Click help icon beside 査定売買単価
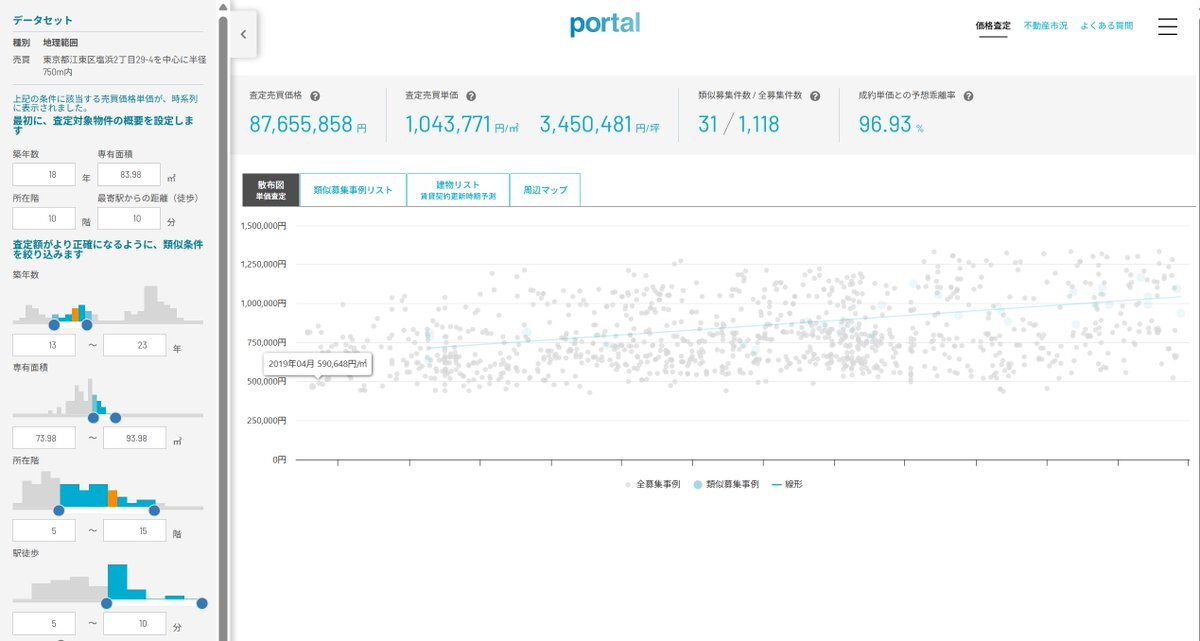 click(x=471, y=96)
